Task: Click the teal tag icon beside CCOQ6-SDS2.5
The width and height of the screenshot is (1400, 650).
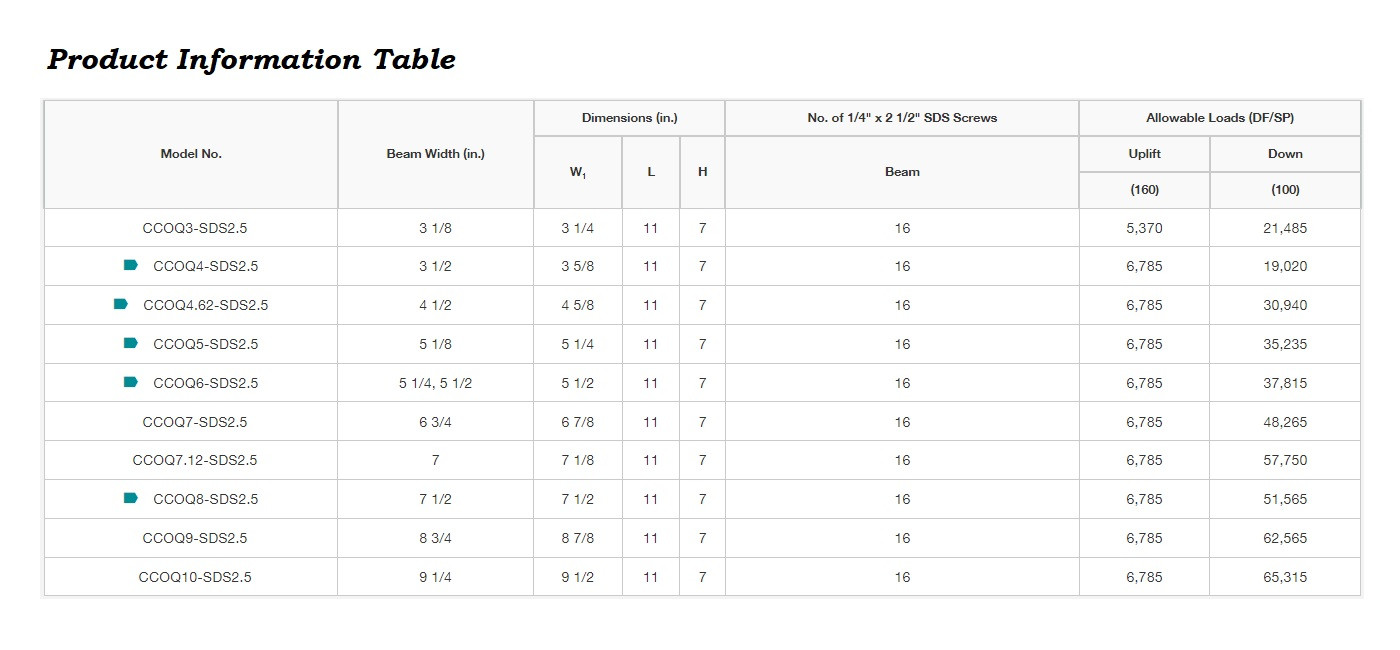Action: [x=130, y=382]
